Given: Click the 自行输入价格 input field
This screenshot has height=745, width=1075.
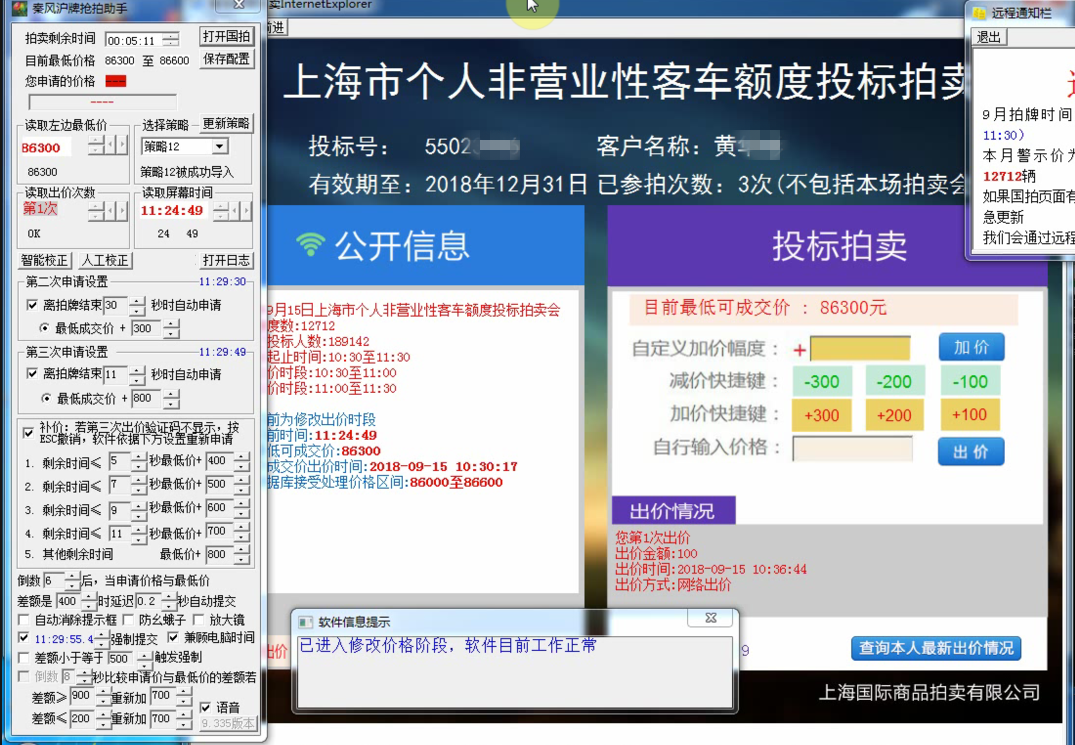Looking at the screenshot, I should 852,449.
